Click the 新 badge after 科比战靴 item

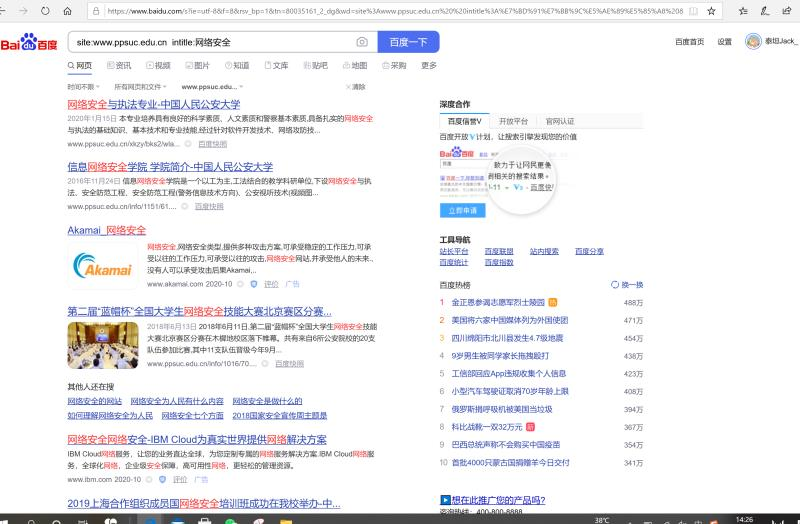click(530, 427)
